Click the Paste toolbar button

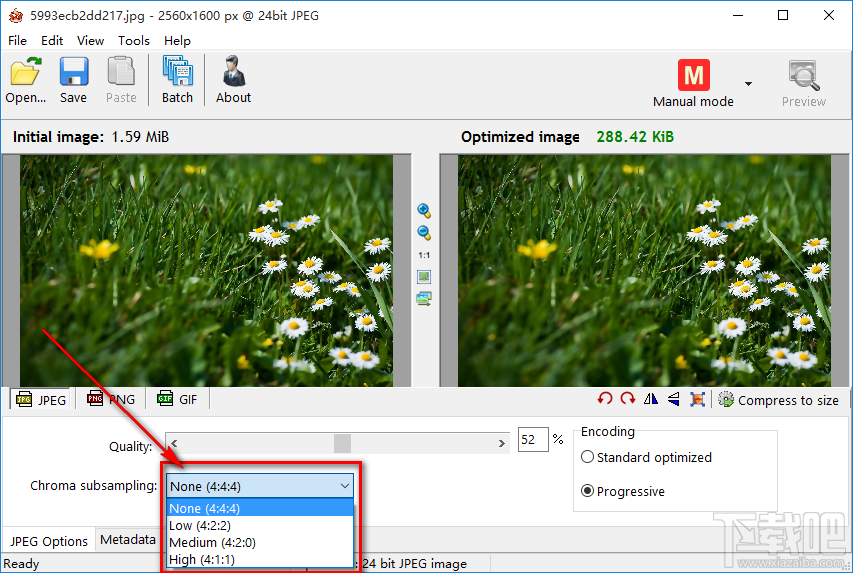[x=121, y=80]
